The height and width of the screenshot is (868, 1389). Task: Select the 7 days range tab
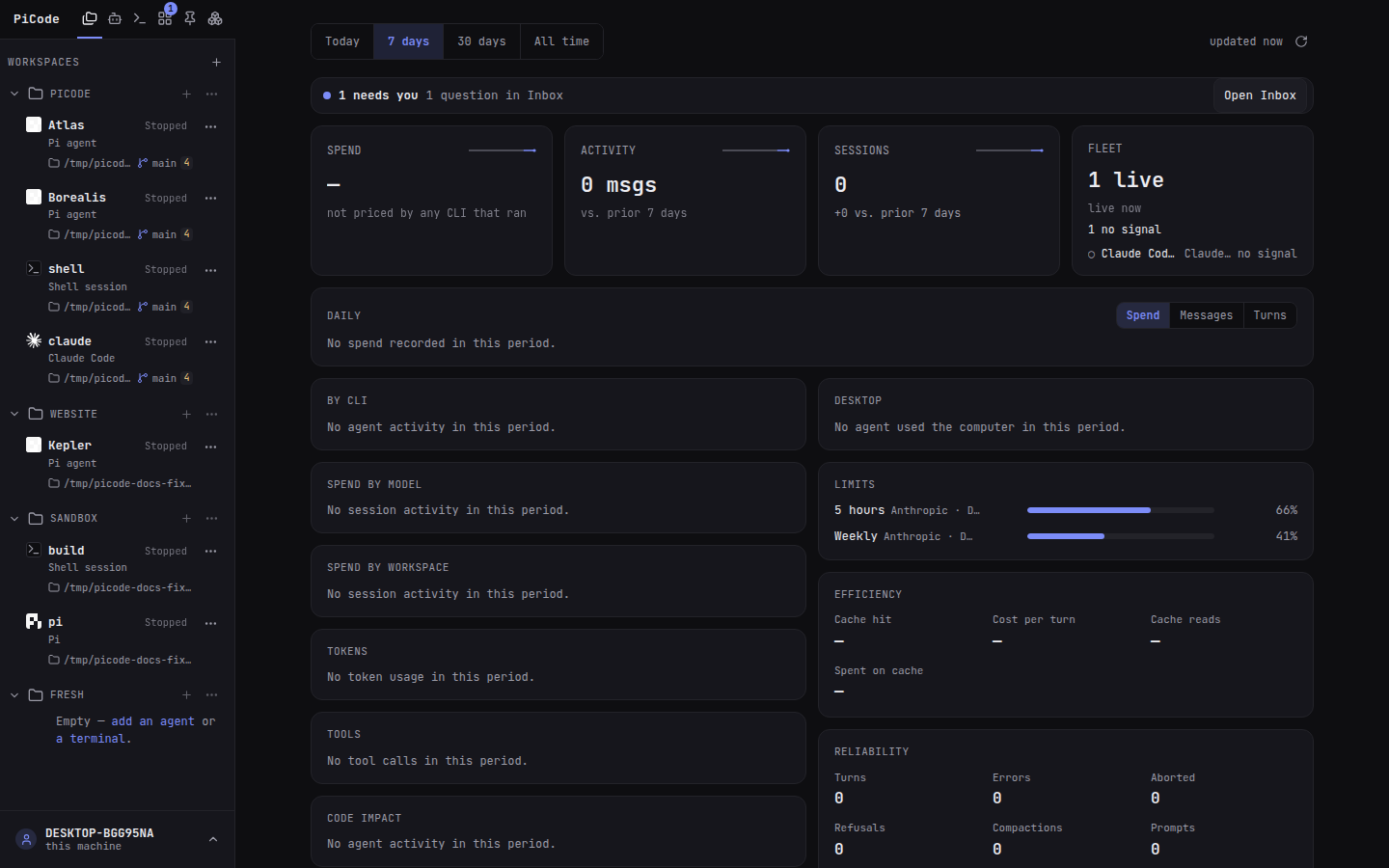pyautogui.click(x=408, y=41)
